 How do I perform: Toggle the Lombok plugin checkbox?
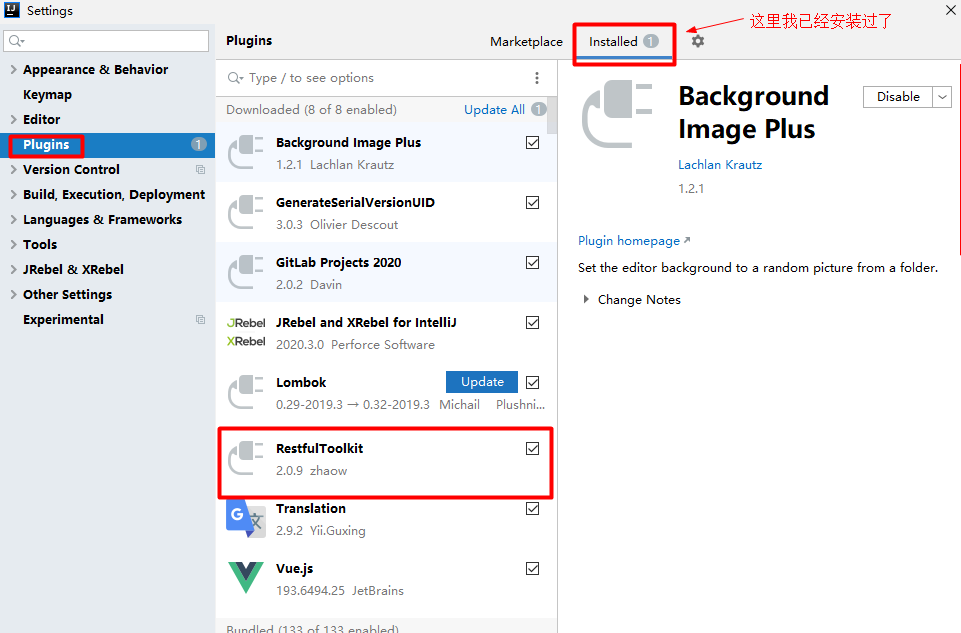click(x=533, y=383)
